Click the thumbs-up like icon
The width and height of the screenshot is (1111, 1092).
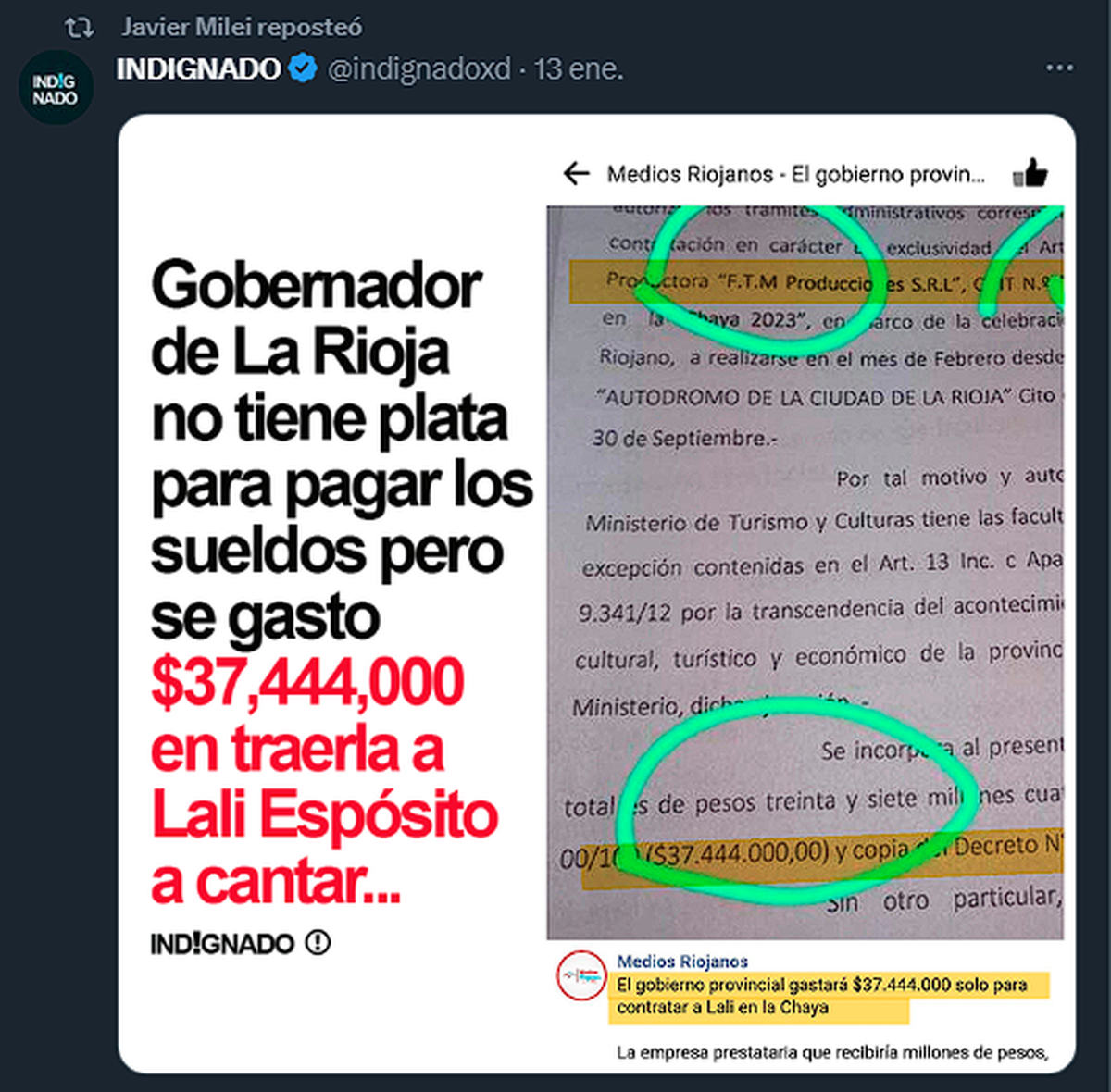coord(1030,172)
